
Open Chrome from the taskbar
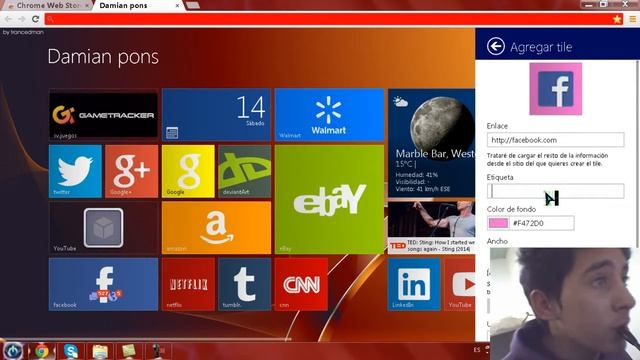pos(41,351)
